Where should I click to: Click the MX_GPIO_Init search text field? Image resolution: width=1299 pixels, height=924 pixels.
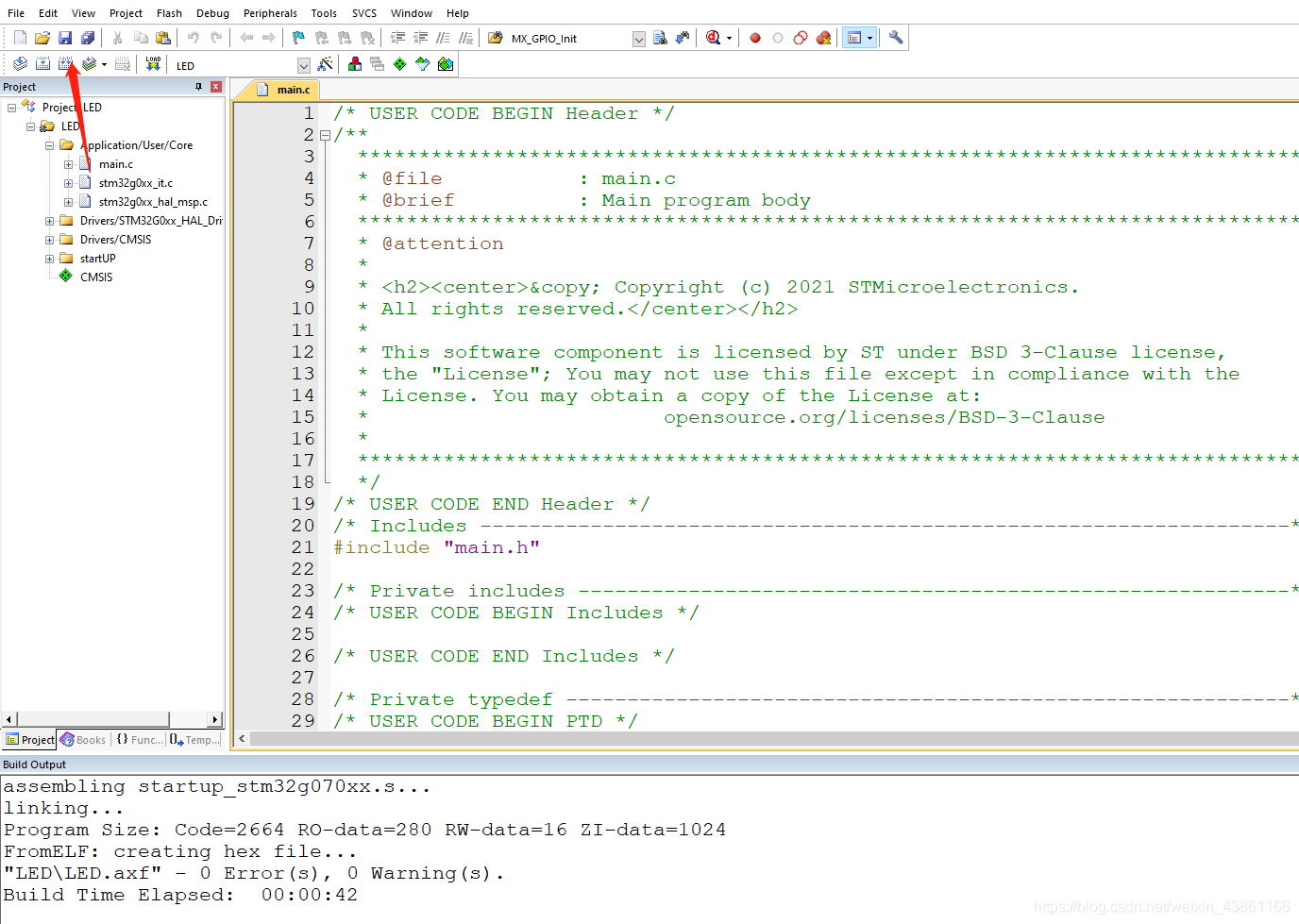(570, 39)
